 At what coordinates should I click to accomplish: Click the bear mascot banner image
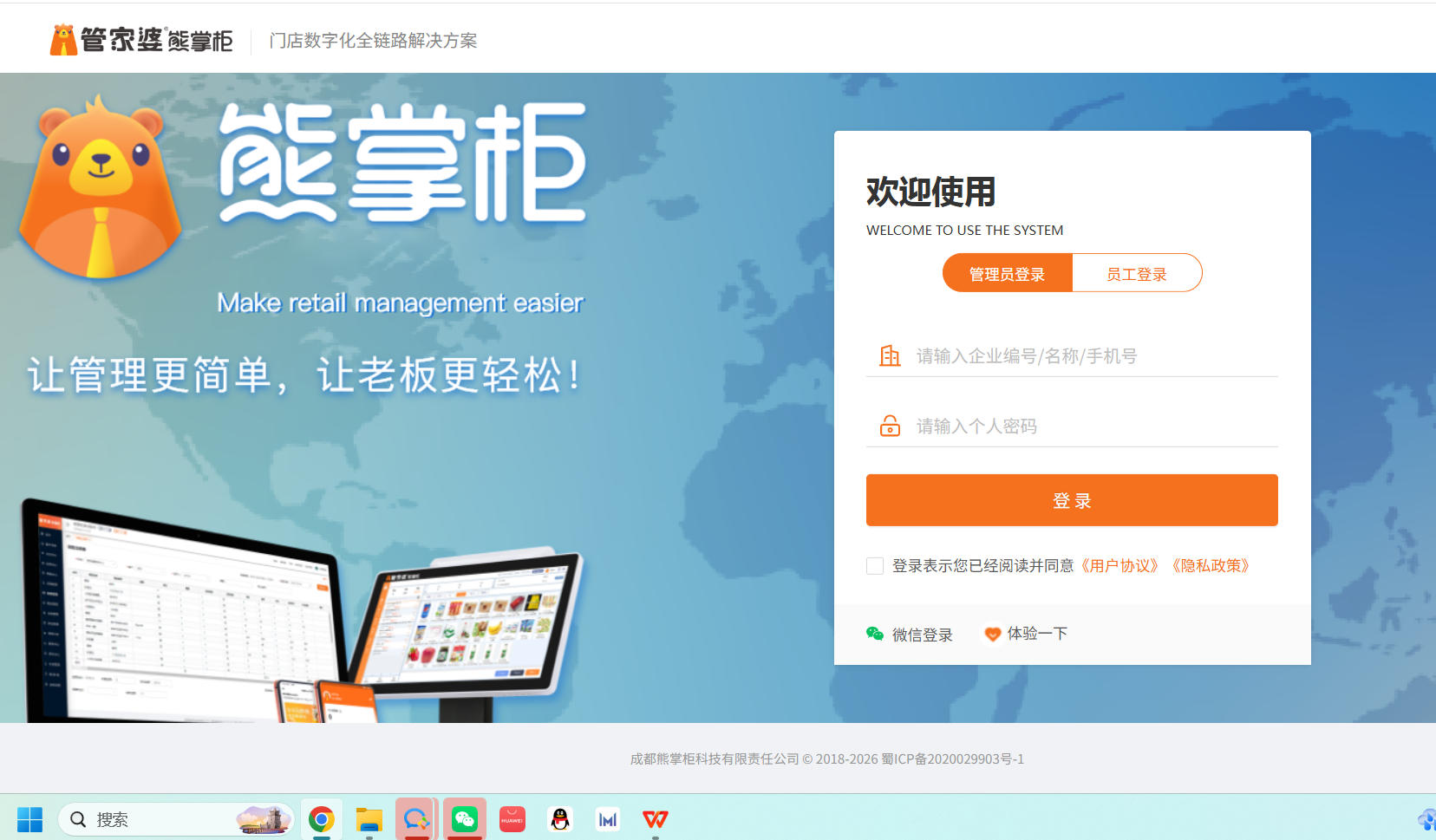click(x=100, y=188)
